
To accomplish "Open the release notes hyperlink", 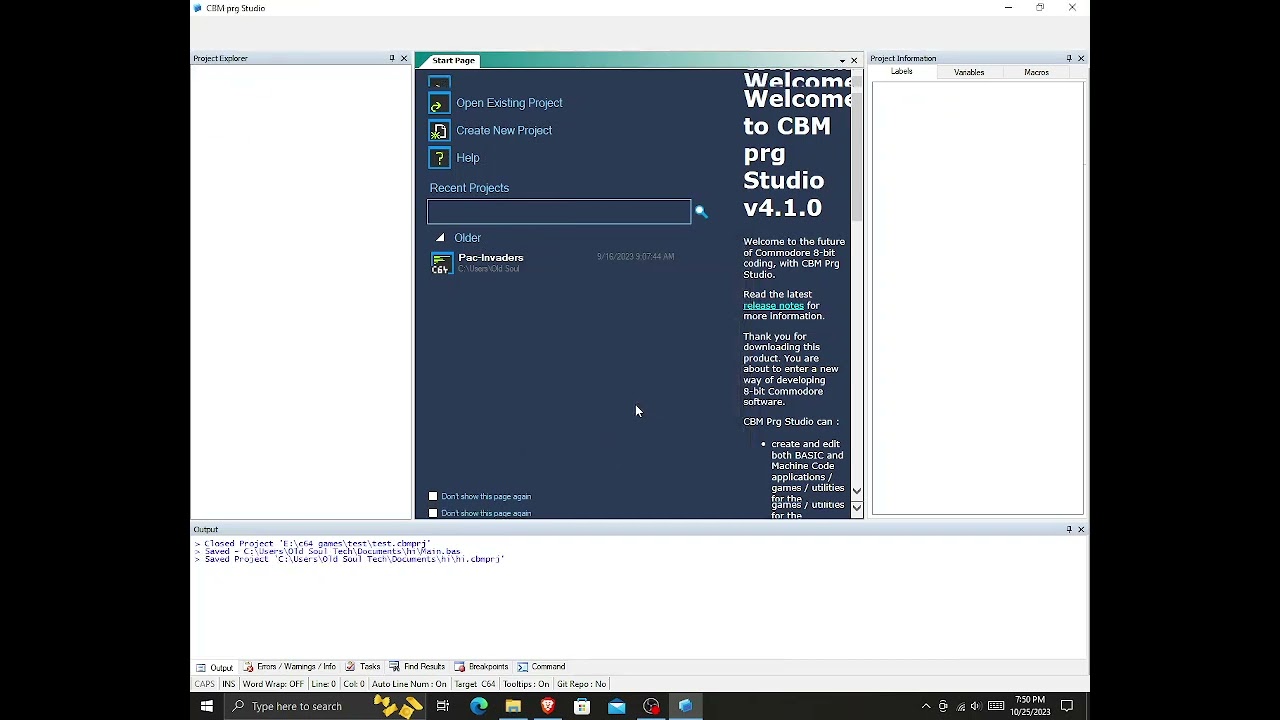I will point(773,306).
